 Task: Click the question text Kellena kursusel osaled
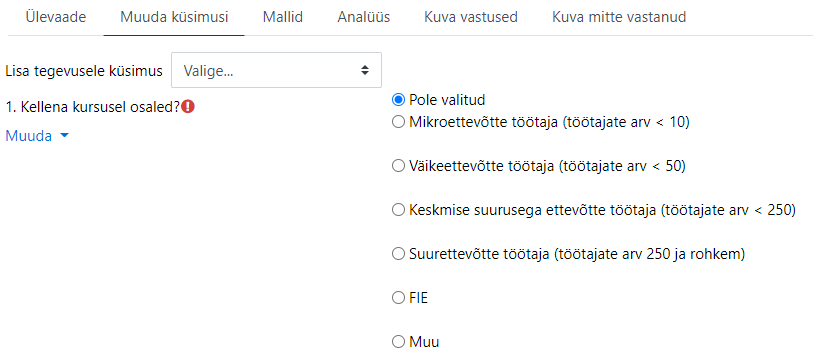[x=93, y=107]
